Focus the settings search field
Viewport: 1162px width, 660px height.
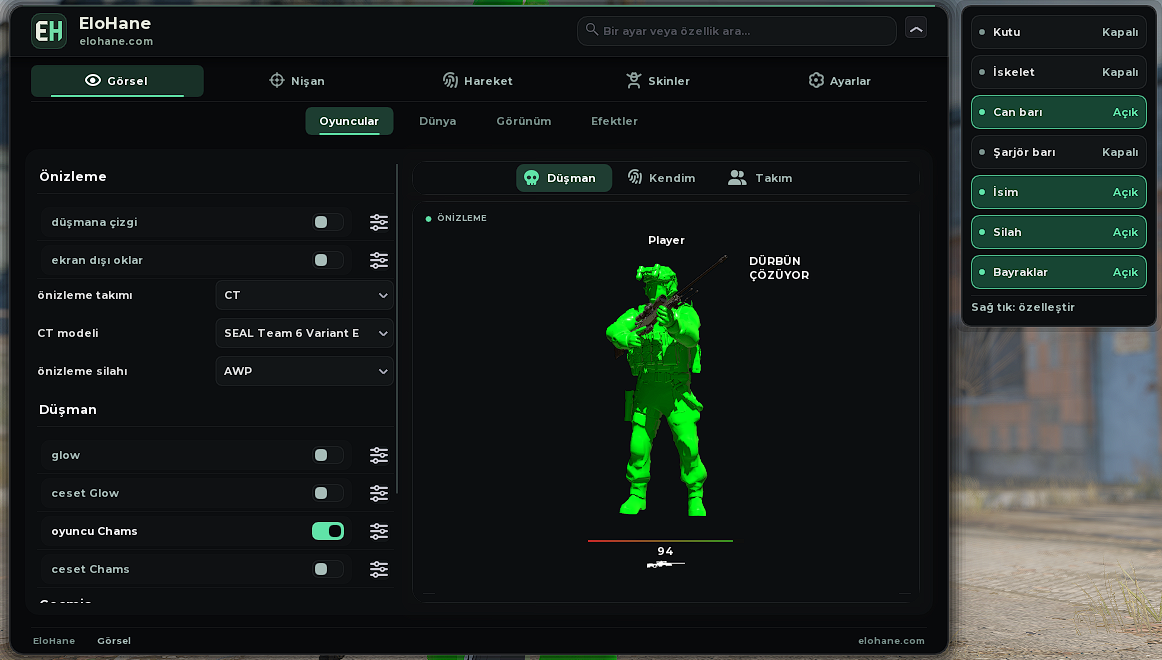coord(737,31)
